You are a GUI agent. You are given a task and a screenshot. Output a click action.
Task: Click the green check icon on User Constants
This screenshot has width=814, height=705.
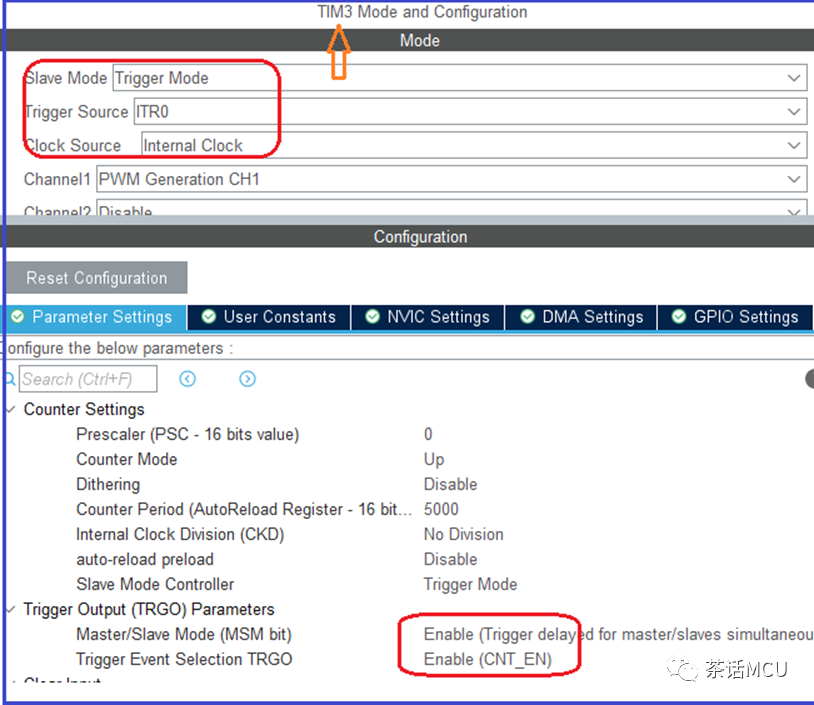(x=209, y=317)
